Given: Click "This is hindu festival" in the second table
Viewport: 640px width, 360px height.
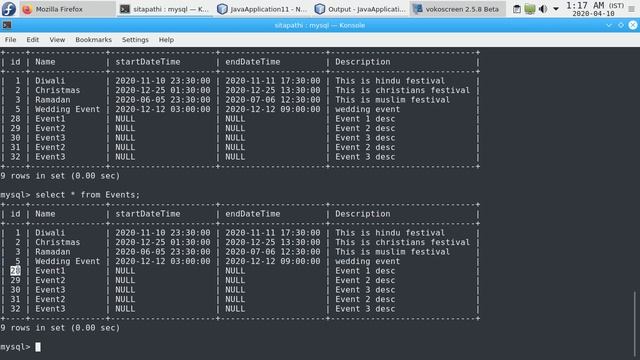Looking at the screenshot, I should (390, 233).
